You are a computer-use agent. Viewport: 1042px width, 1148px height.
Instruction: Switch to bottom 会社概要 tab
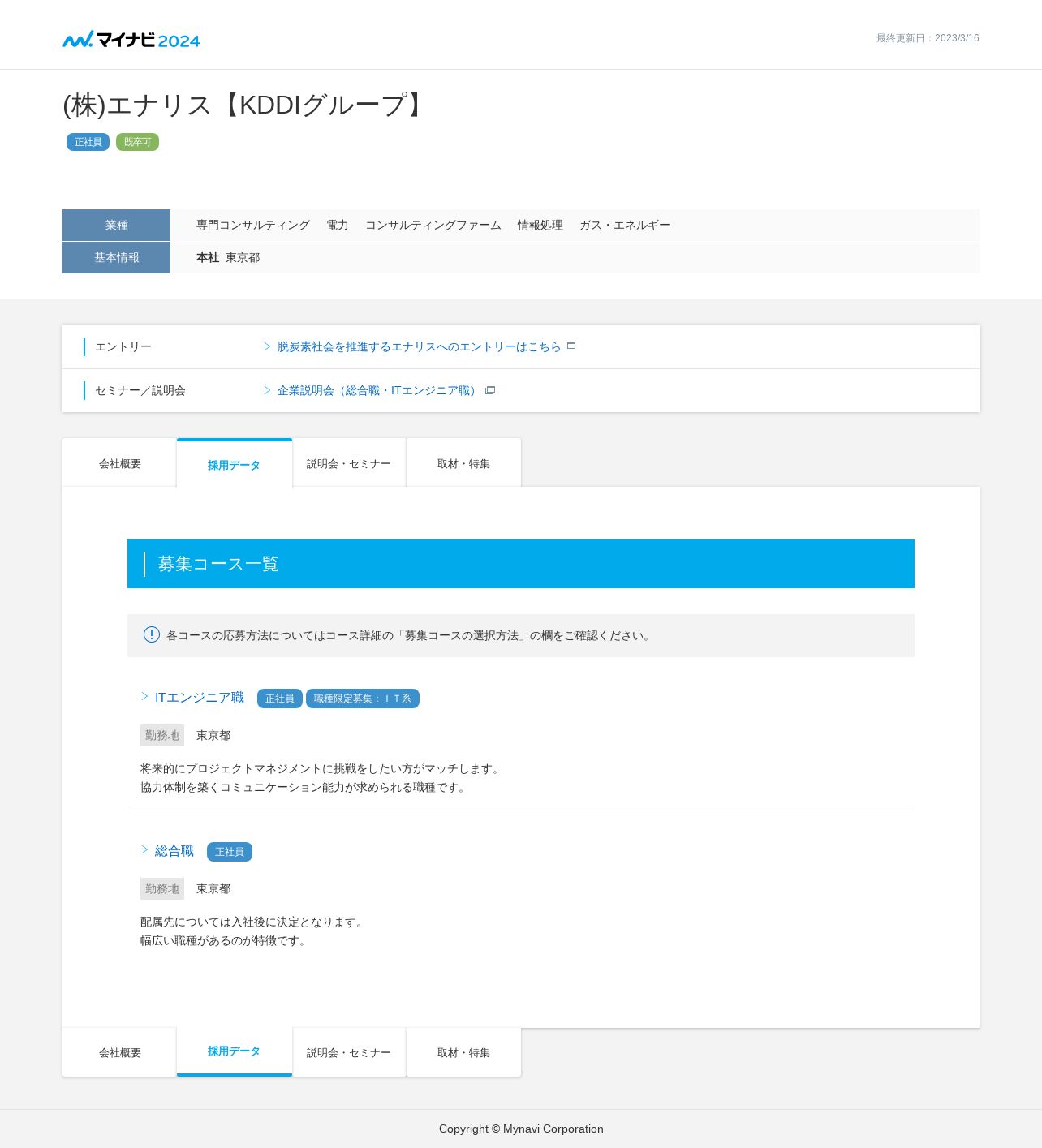[119, 1052]
